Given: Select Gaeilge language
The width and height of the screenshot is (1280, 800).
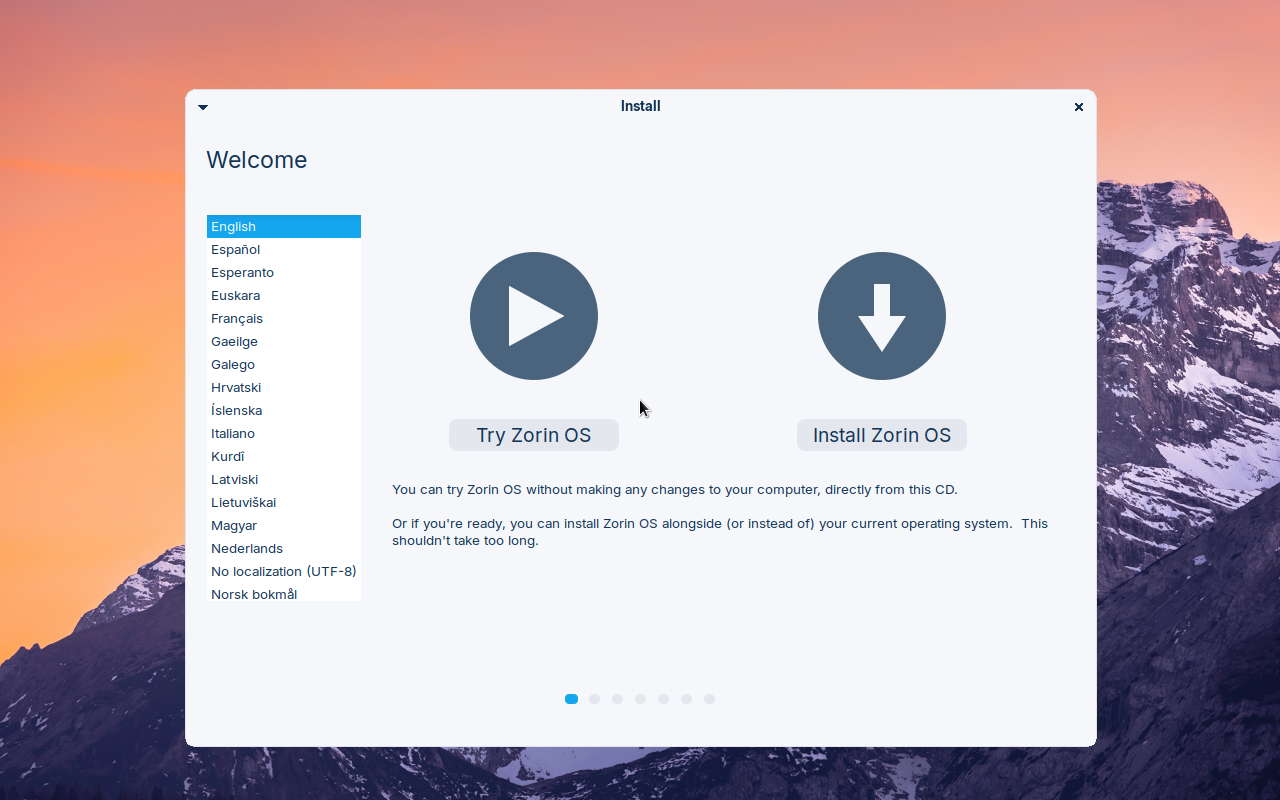Looking at the screenshot, I should (284, 341).
